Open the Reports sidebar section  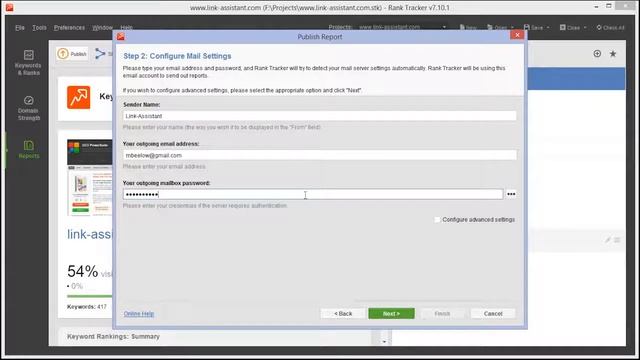(x=29, y=149)
